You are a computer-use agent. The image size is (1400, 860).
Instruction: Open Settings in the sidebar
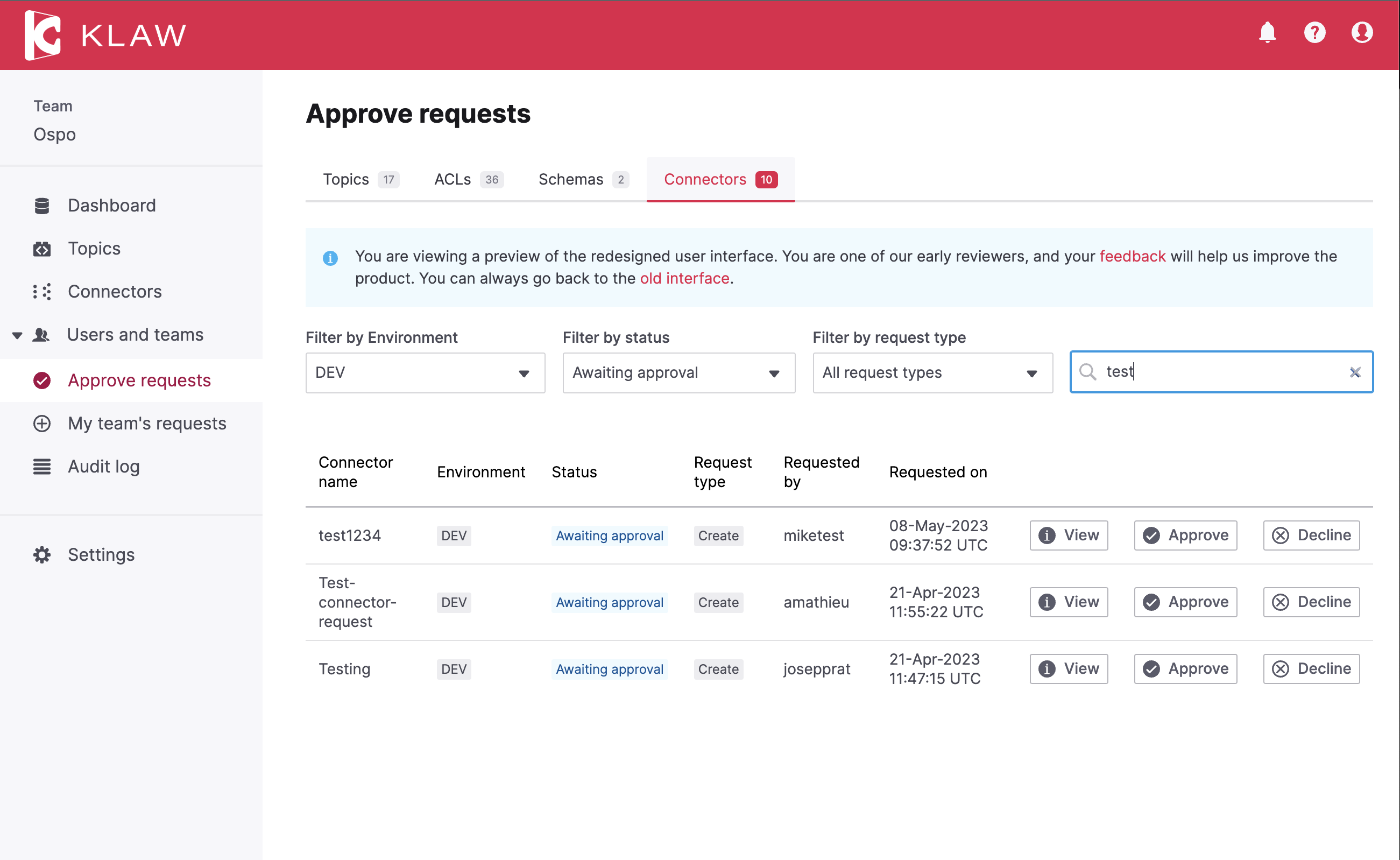click(101, 554)
